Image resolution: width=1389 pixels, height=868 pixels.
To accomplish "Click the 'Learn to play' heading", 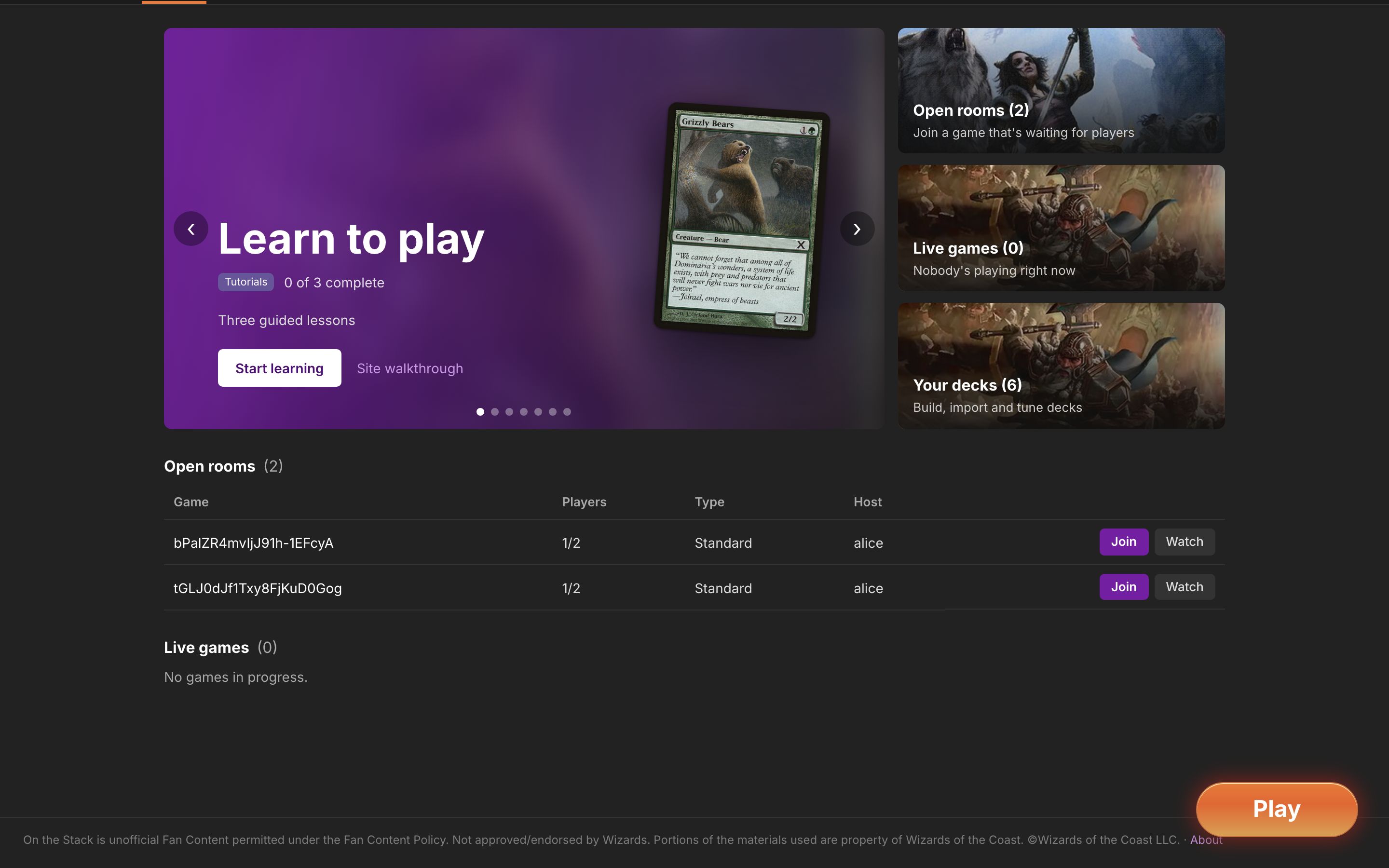I will coord(351,238).
